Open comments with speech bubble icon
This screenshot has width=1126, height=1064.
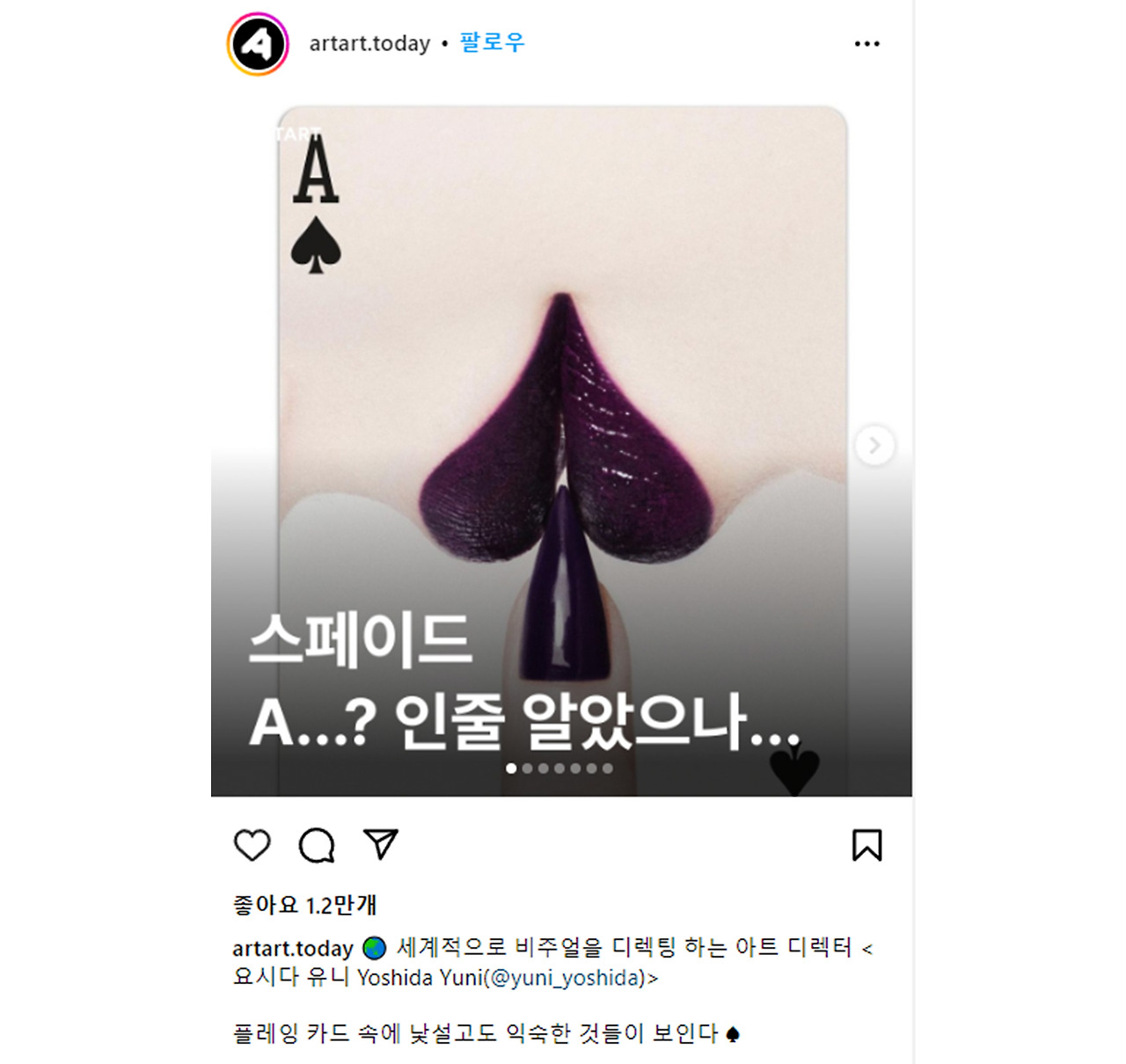317,845
